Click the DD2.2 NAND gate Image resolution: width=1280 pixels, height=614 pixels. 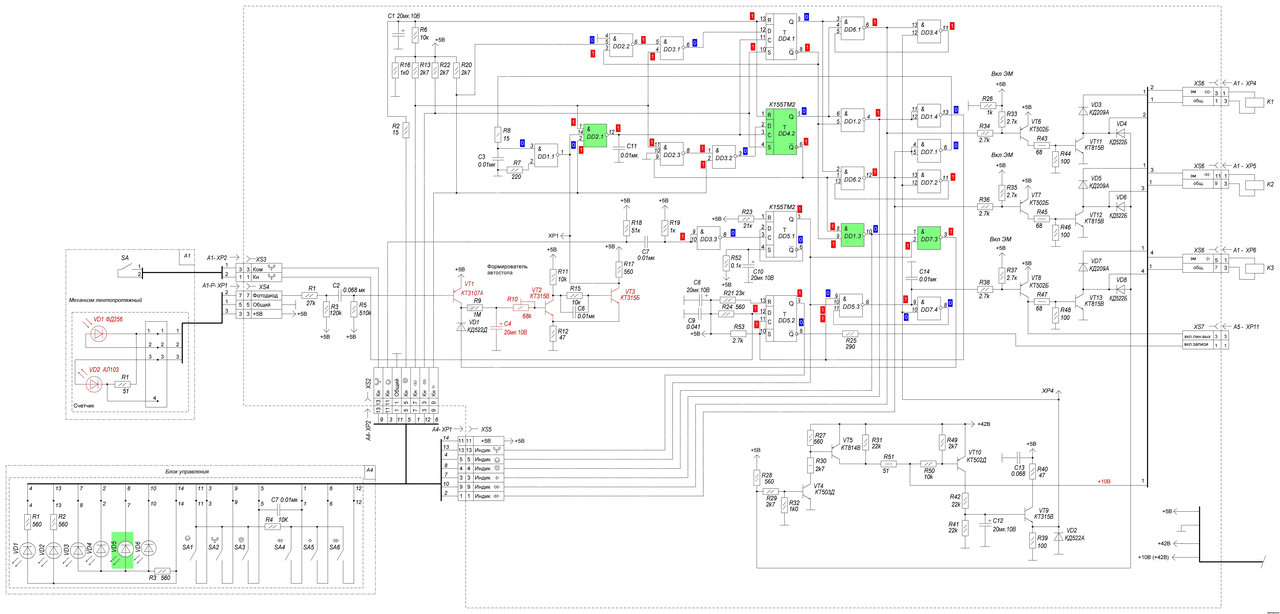(621, 43)
